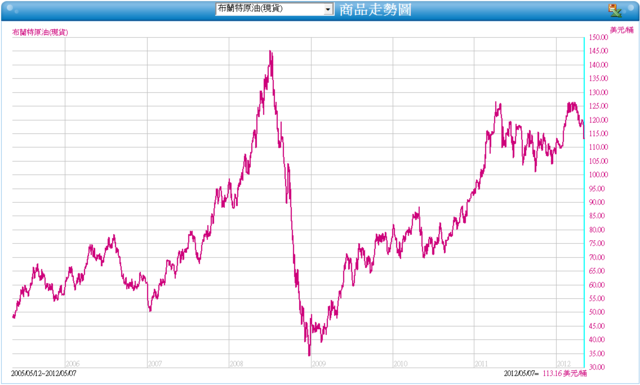Screen dimensions: 640x385
Task: Click the 130.00 price axis label
Action: pyautogui.click(x=598, y=92)
